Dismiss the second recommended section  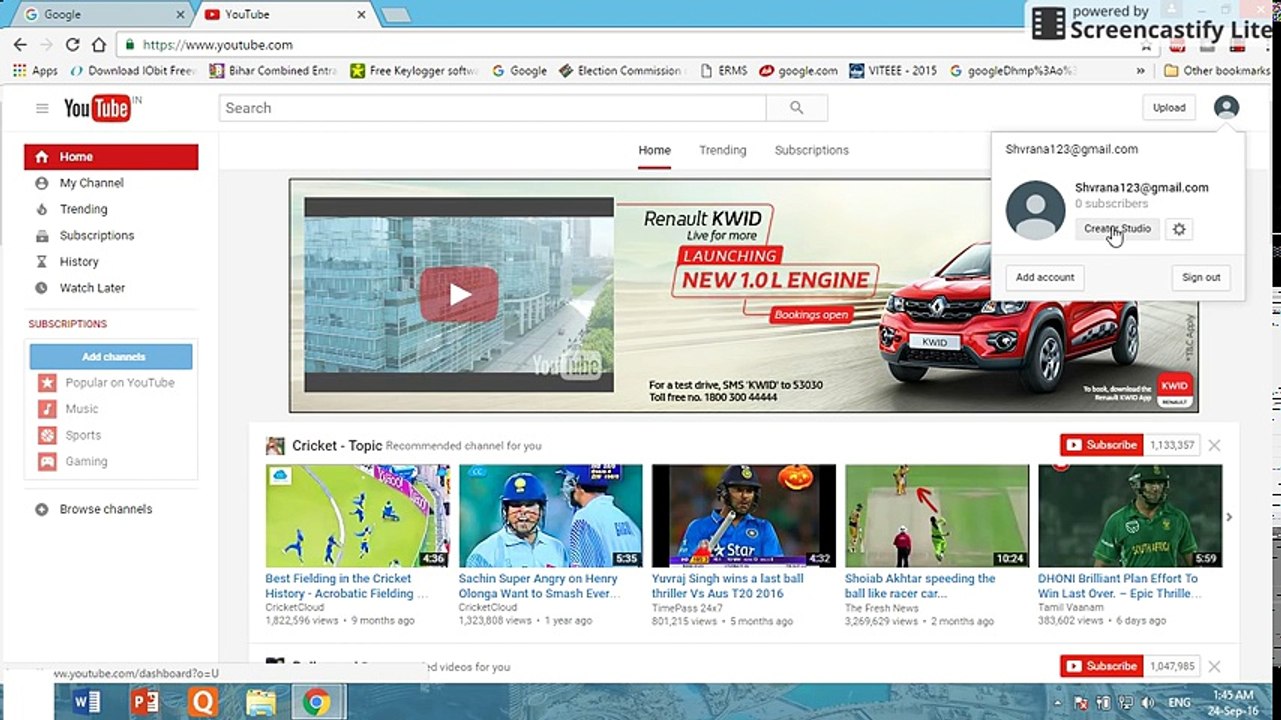(1214, 666)
